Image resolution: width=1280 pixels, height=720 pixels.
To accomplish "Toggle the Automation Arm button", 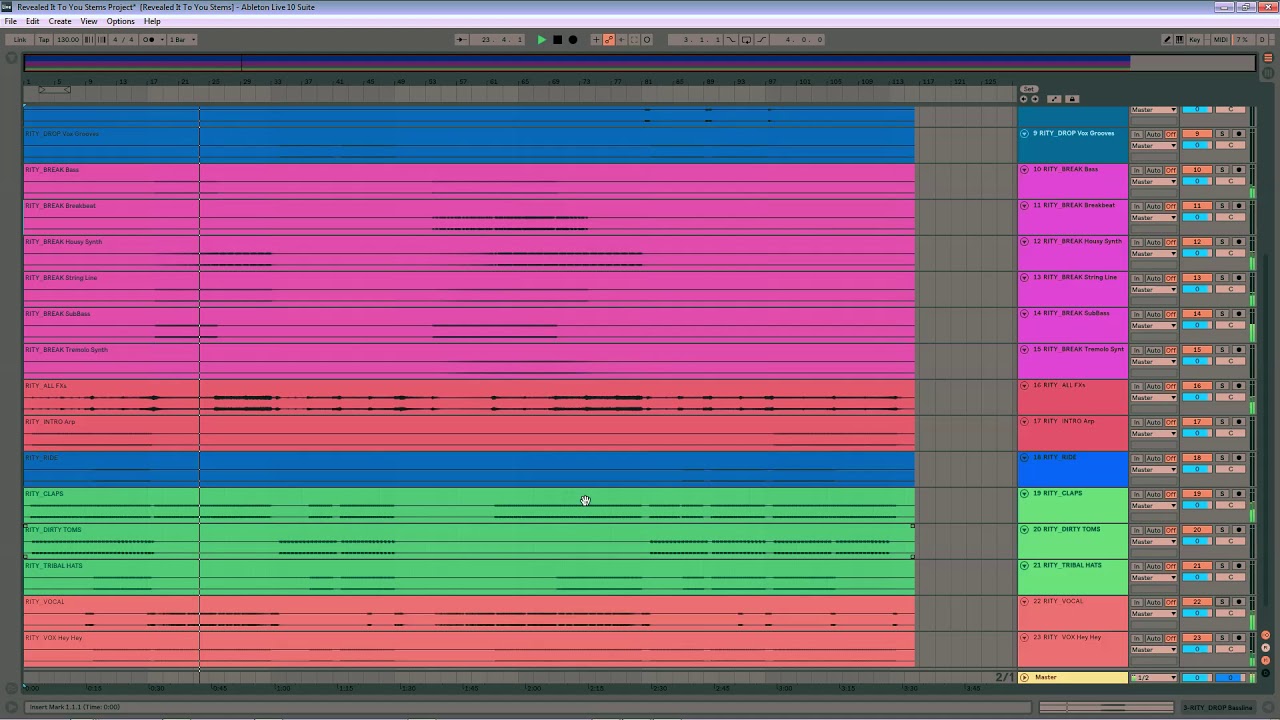I will tap(609, 40).
